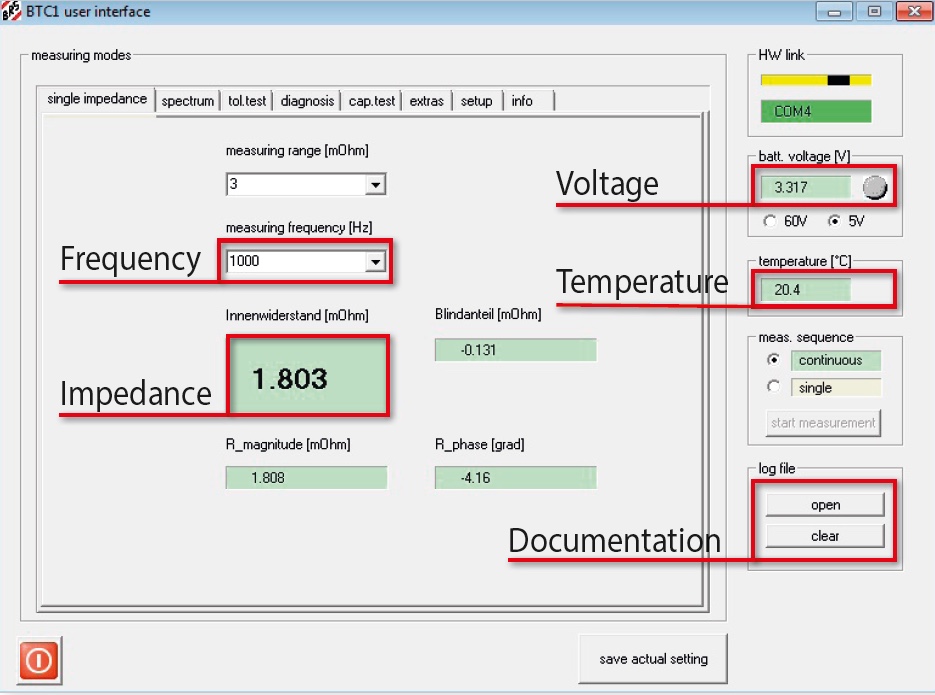This screenshot has width=935, height=695.
Task: Choose single measurement sequence
Action: click(773, 387)
